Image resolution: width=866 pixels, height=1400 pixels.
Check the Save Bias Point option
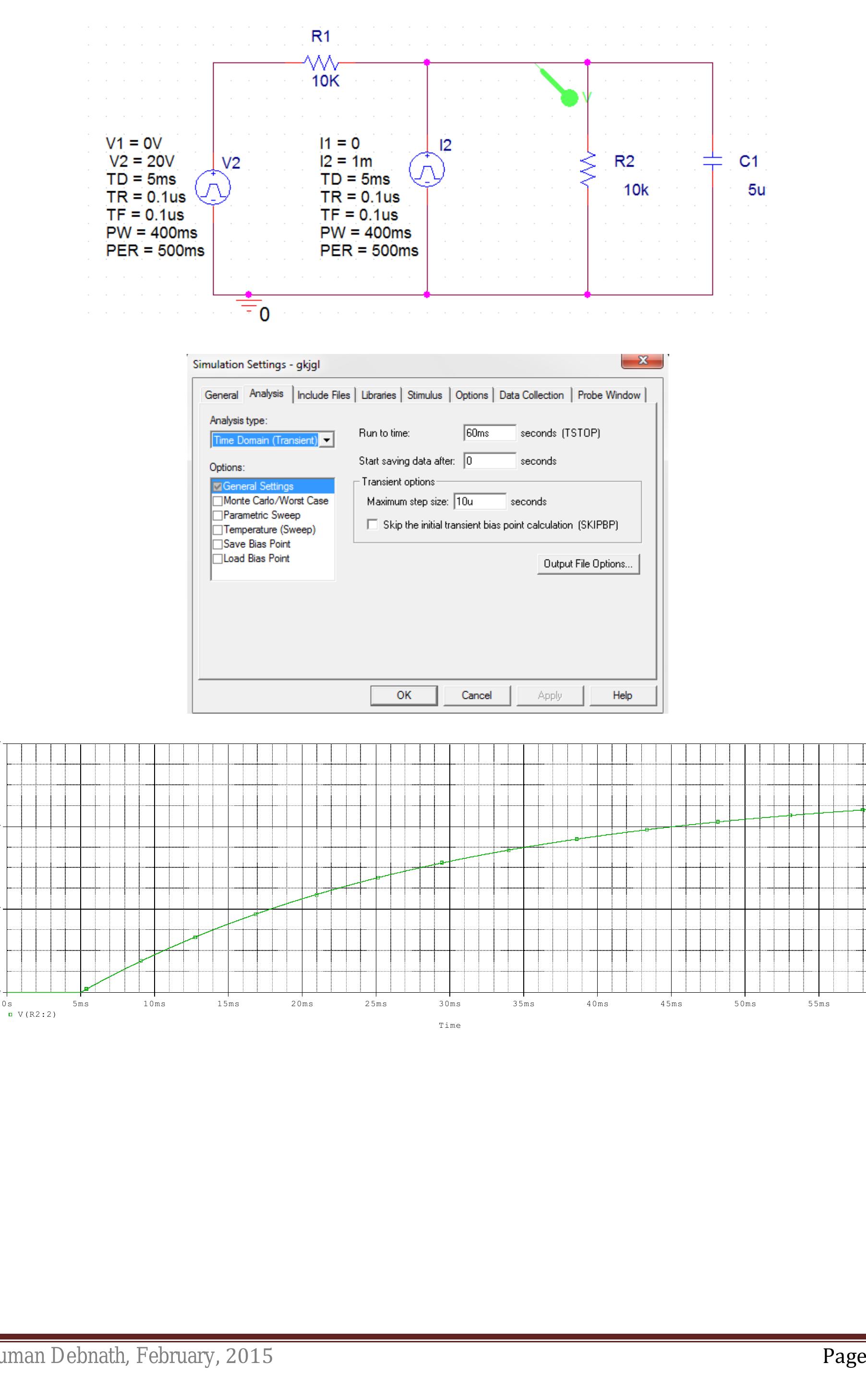tap(217, 544)
